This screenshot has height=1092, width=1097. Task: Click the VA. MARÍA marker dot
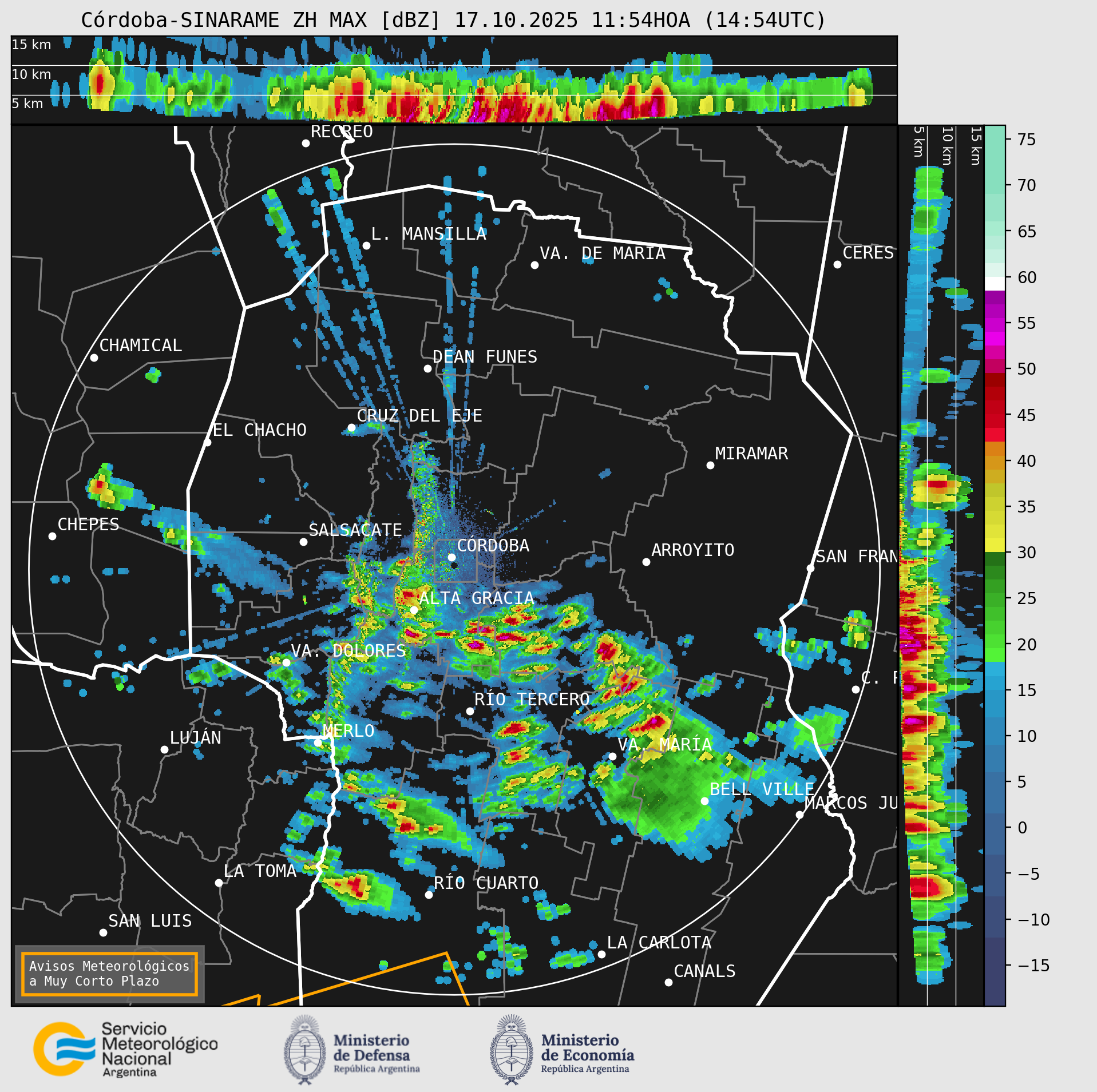point(612,756)
